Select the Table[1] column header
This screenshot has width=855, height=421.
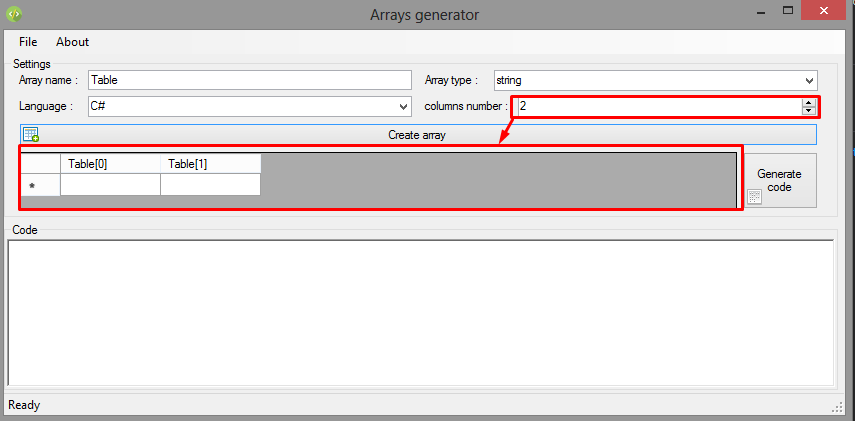[x=210, y=164]
